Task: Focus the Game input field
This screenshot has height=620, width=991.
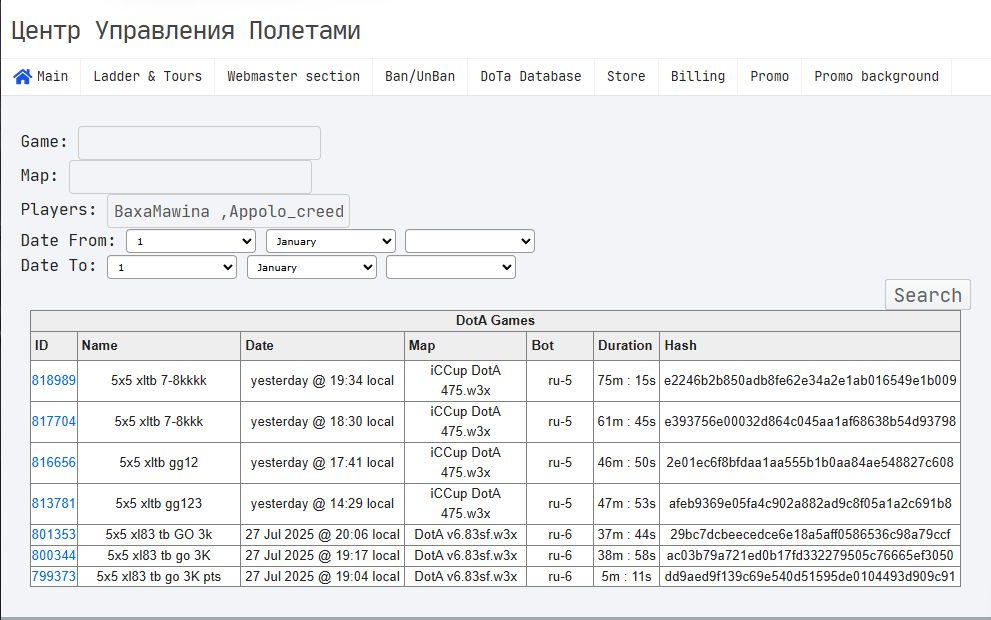Action: click(x=199, y=143)
